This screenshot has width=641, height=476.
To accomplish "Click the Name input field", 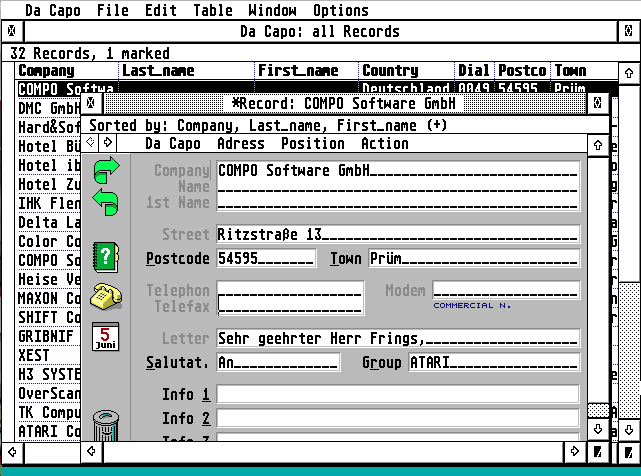I will pyautogui.click(x=398, y=186).
